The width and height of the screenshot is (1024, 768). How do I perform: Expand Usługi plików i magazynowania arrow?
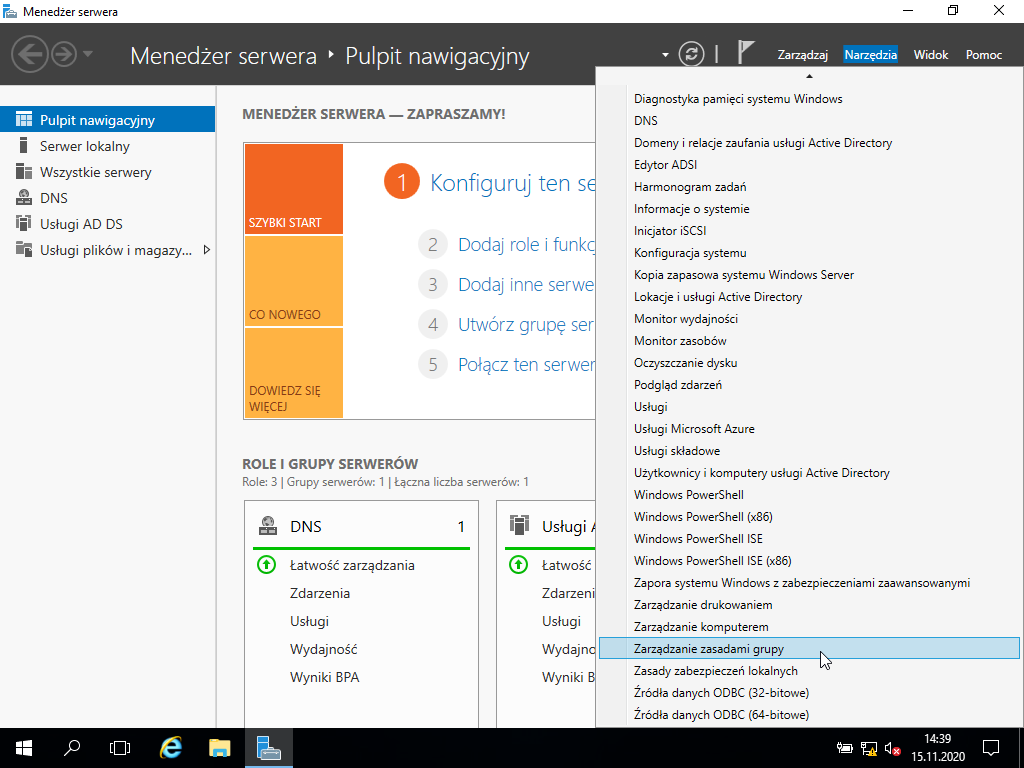206,249
